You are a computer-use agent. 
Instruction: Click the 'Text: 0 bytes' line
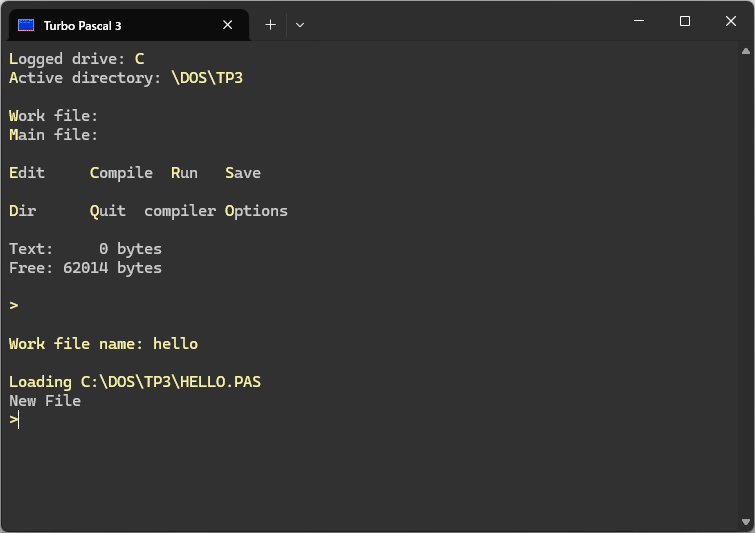[85, 249]
